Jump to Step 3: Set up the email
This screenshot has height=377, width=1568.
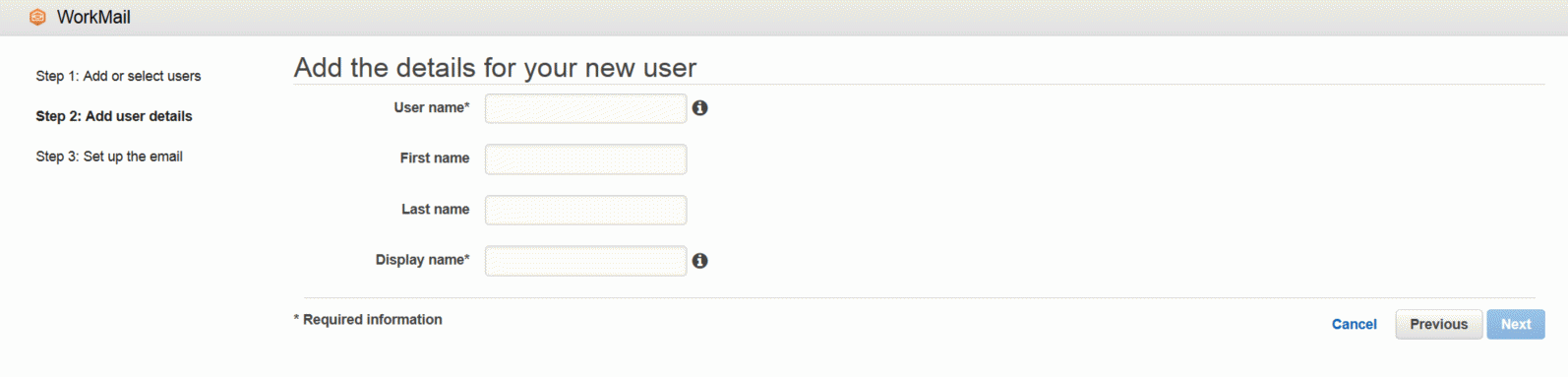point(109,157)
